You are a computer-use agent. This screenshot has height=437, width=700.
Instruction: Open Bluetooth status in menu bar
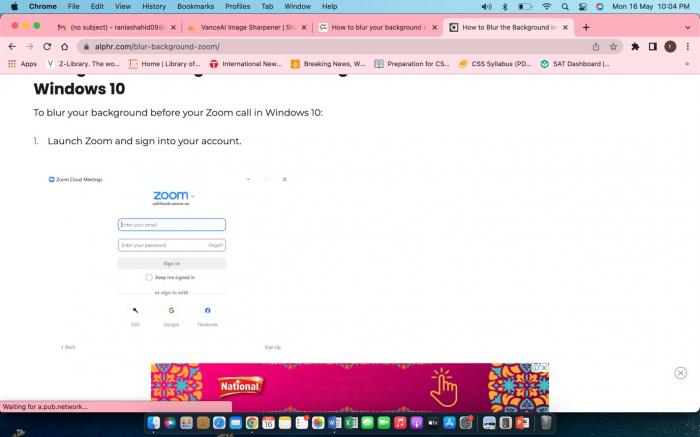[x=505, y=6]
